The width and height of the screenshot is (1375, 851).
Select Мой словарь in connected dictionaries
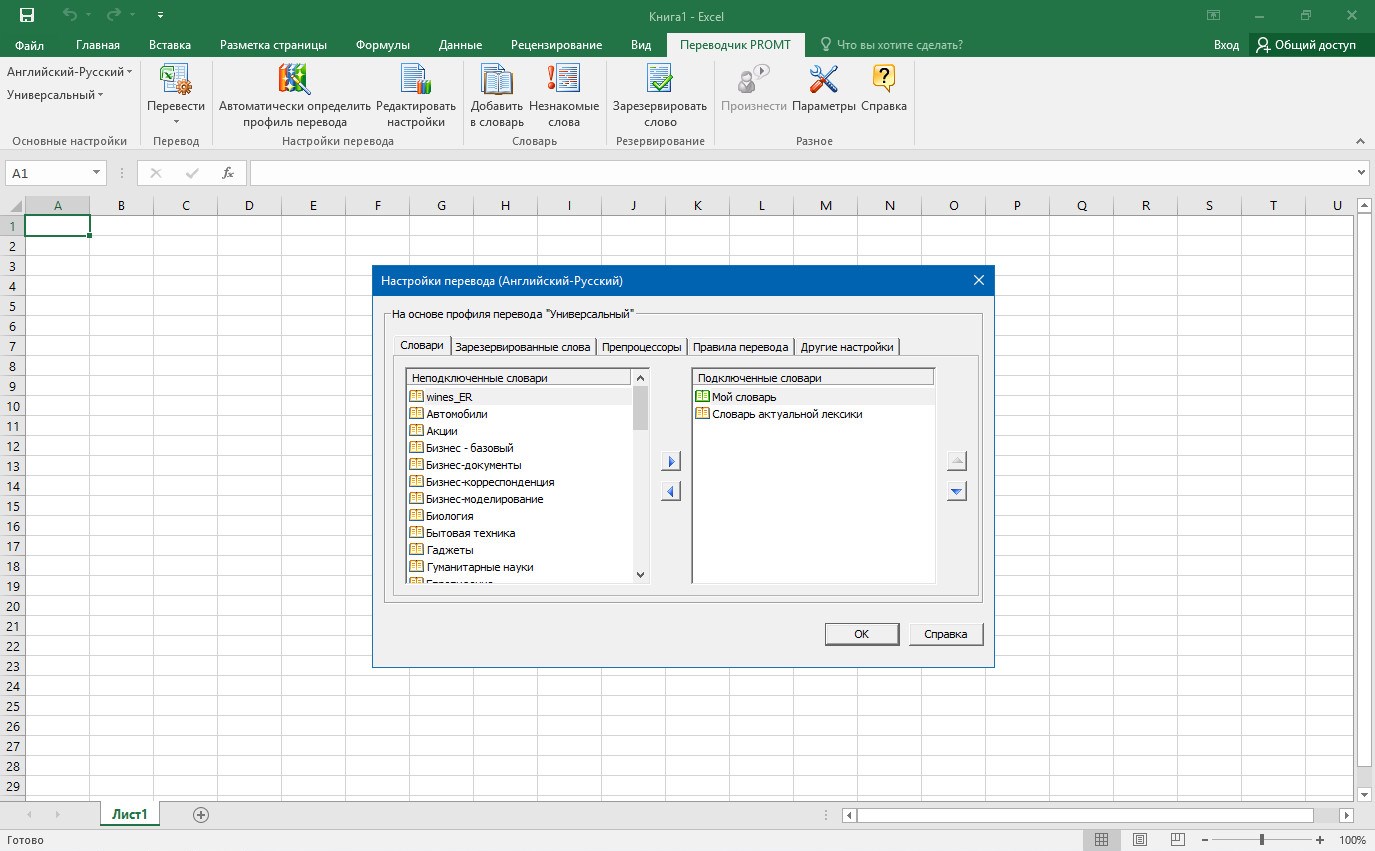813,397
